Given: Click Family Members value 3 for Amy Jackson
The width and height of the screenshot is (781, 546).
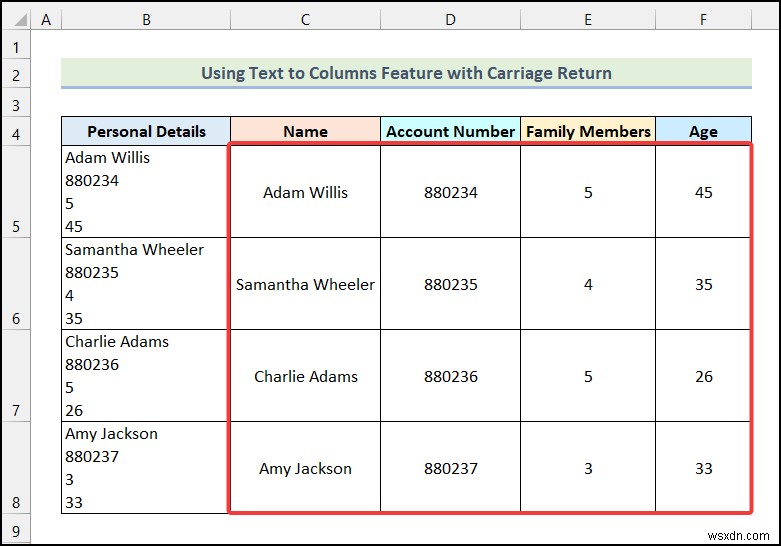Looking at the screenshot, I should [588, 468].
